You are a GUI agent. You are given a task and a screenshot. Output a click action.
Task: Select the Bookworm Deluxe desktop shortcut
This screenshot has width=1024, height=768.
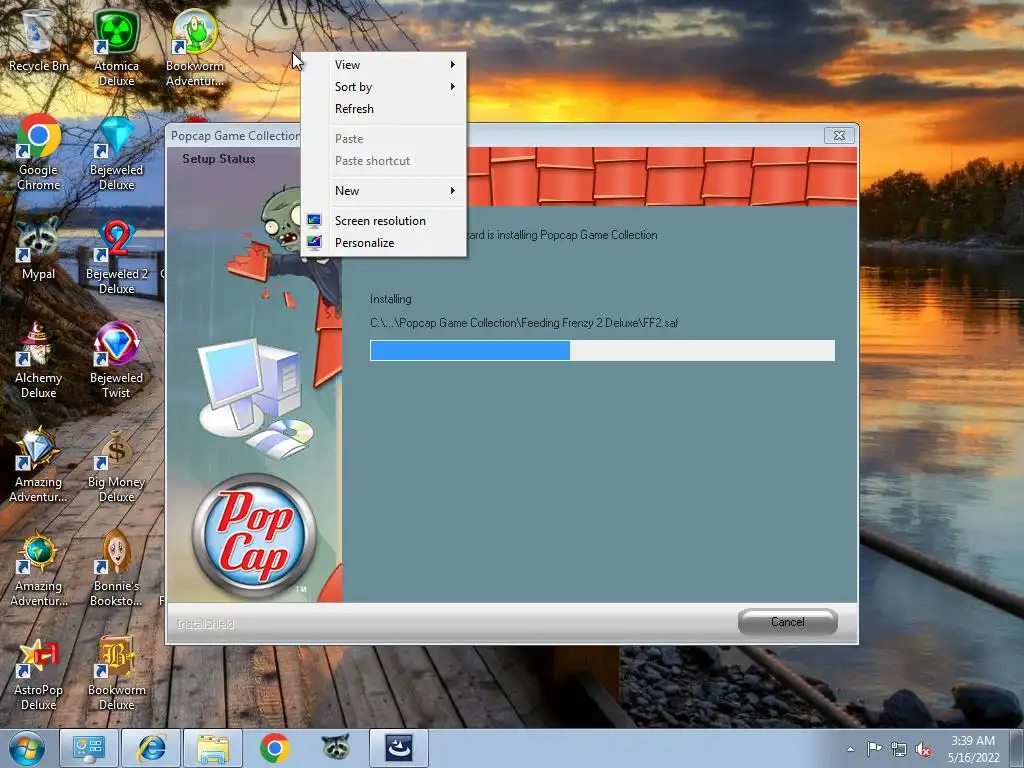(x=116, y=673)
